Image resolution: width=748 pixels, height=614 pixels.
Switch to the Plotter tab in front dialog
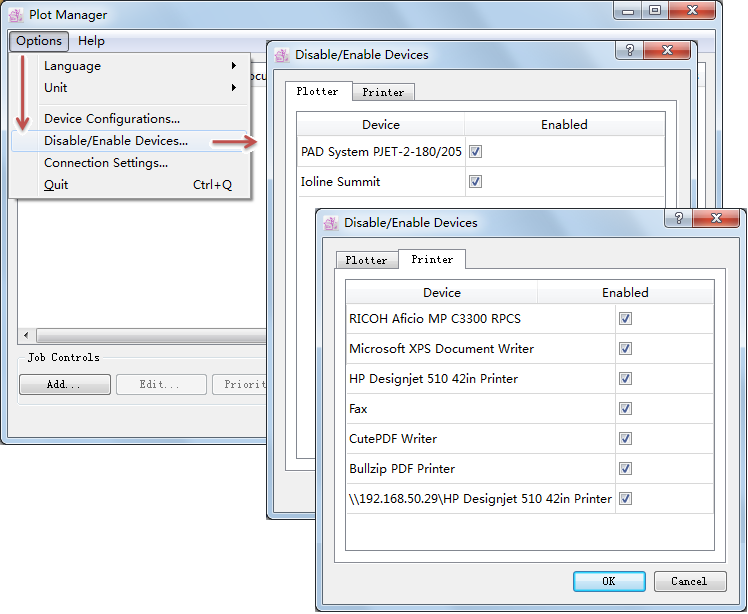(x=366, y=260)
